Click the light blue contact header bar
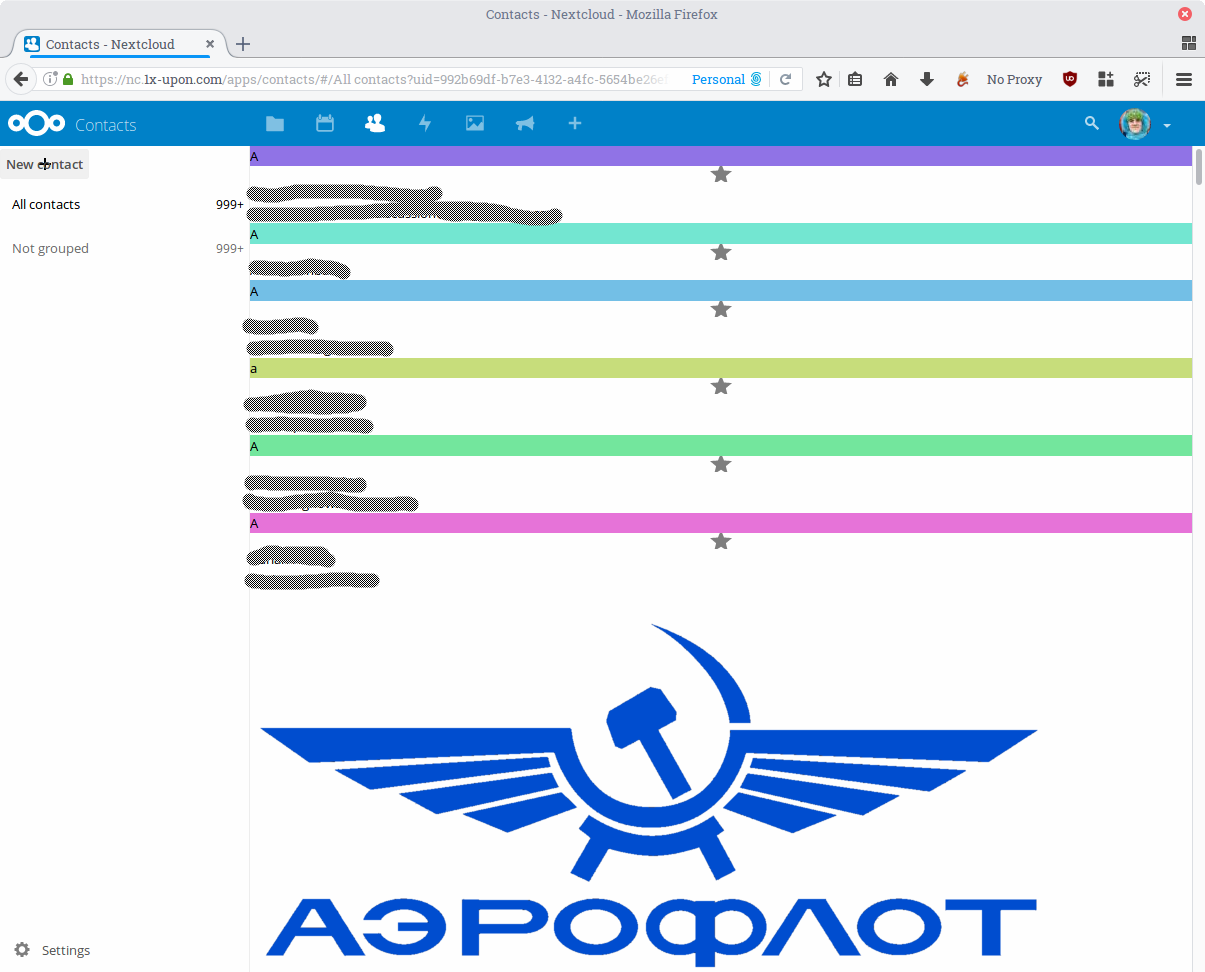The height and width of the screenshot is (972, 1205). coord(721,291)
